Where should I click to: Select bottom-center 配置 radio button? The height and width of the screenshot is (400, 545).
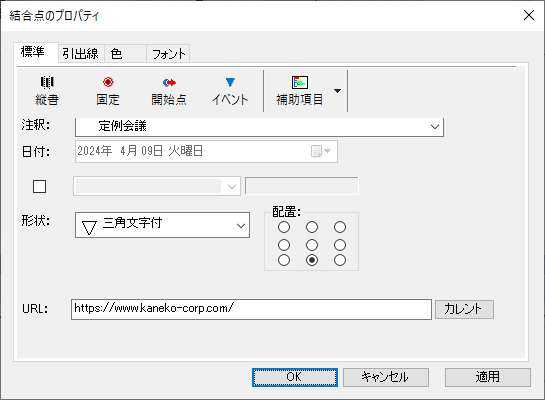click(312, 260)
